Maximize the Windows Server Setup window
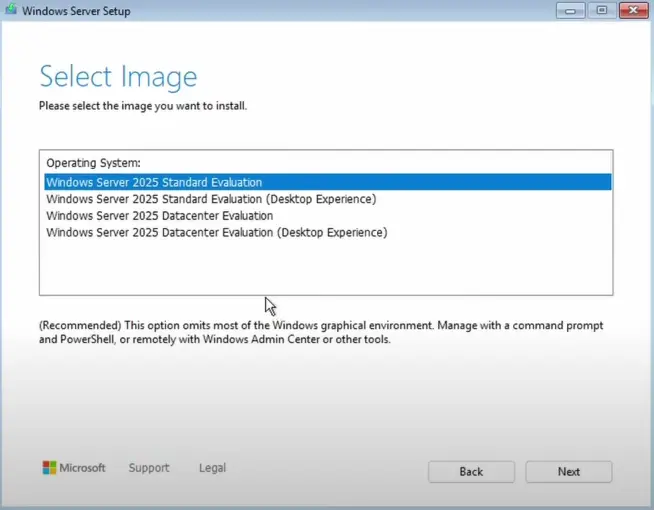This screenshot has width=654, height=510. [602, 10]
